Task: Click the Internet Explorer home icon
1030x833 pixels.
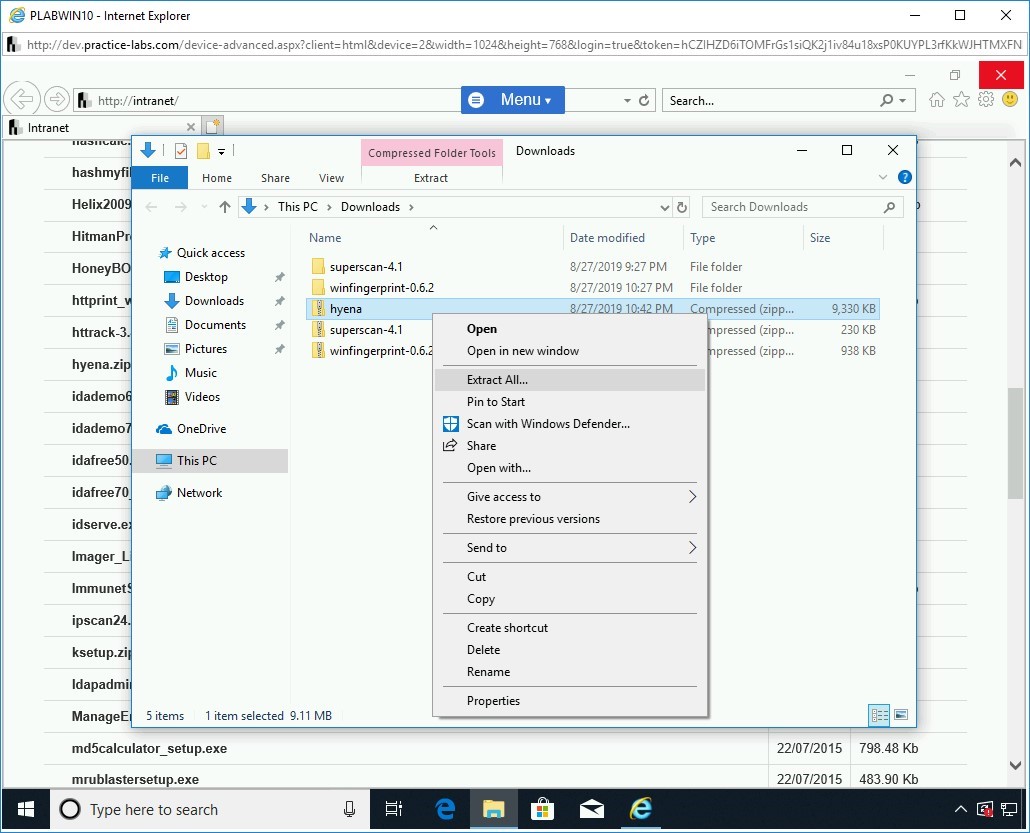Action: click(936, 100)
